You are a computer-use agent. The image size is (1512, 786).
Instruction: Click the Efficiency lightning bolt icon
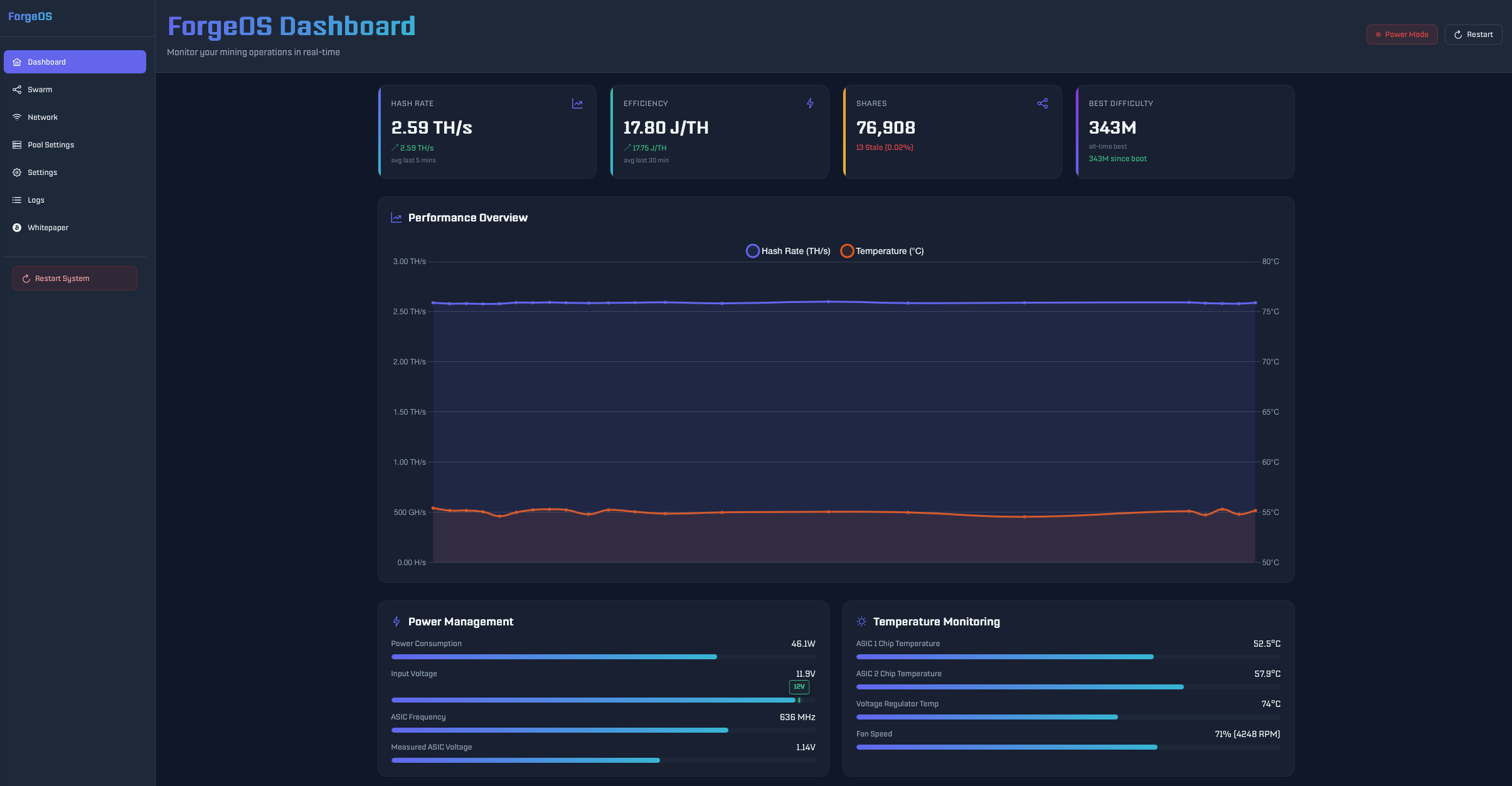810,104
